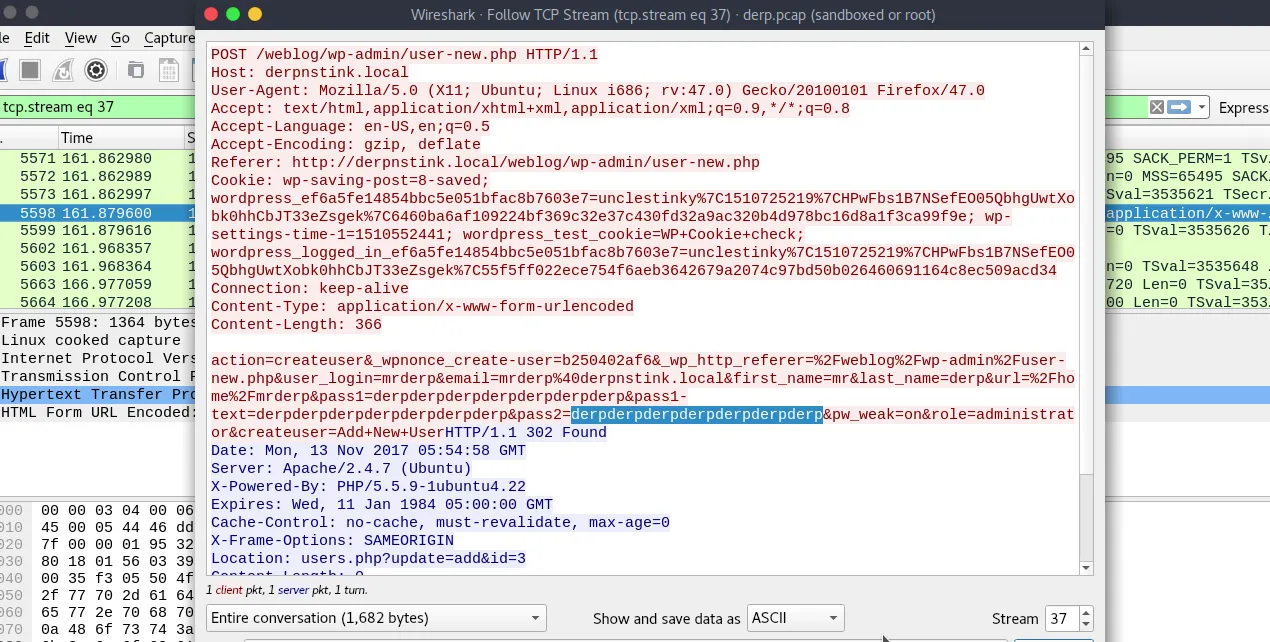This screenshot has width=1270, height=642.
Task: Open the Edit menu in main window
Action: point(37,38)
